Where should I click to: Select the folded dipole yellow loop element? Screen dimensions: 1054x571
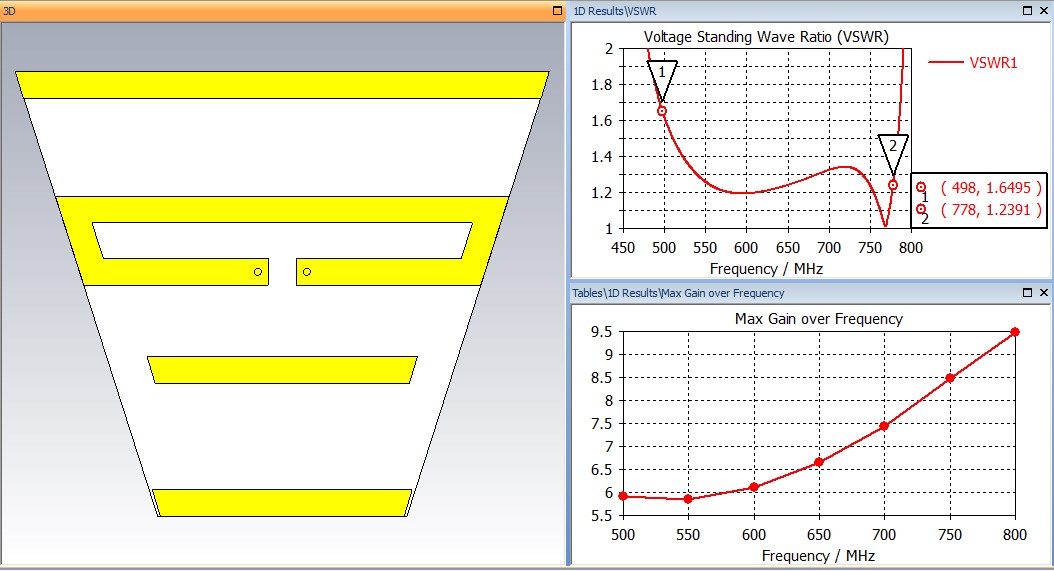pyautogui.click(x=282, y=209)
